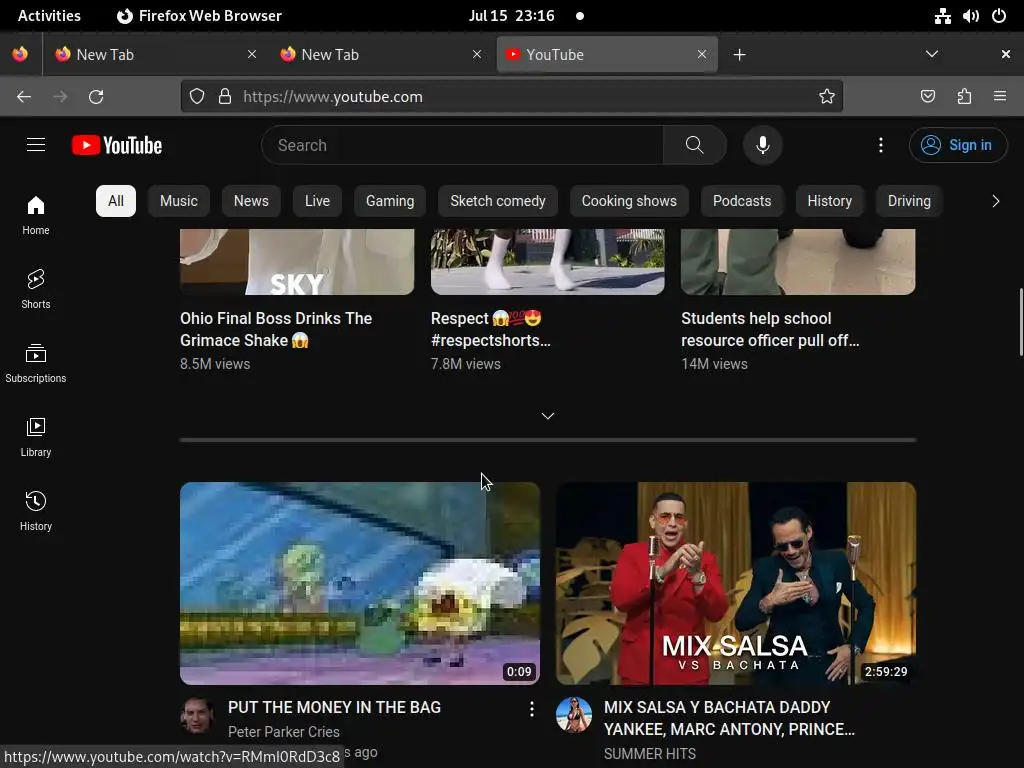Switch to the first New Tab
1024x768 pixels.
tap(155, 55)
